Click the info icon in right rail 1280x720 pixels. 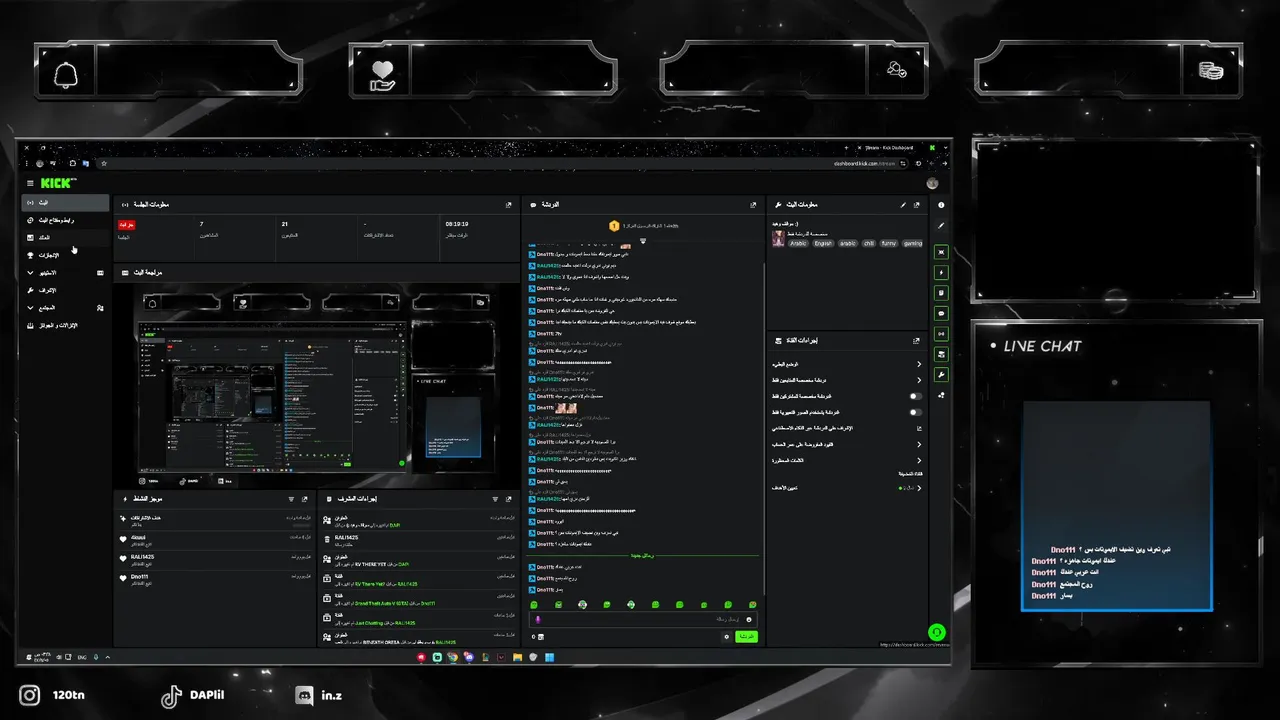941,205
